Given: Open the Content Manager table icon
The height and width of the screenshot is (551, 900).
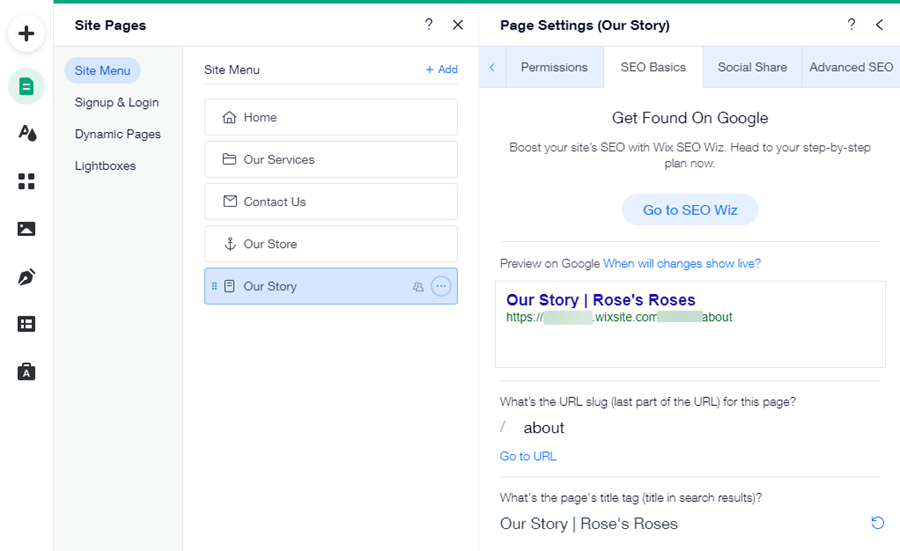Looking at the screenshot, I should (x=27, y=324).
